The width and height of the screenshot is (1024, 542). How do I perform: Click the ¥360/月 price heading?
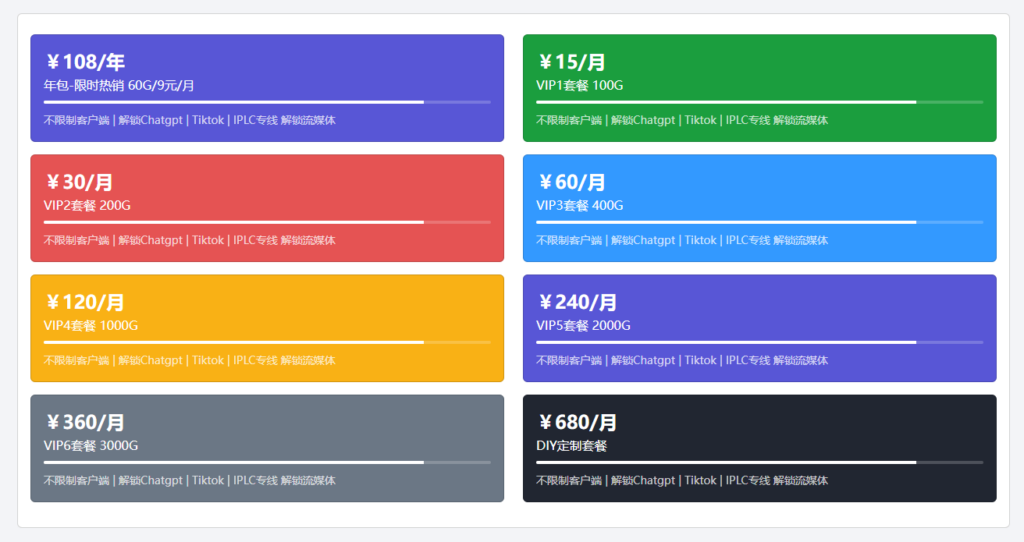click(85, 422)
